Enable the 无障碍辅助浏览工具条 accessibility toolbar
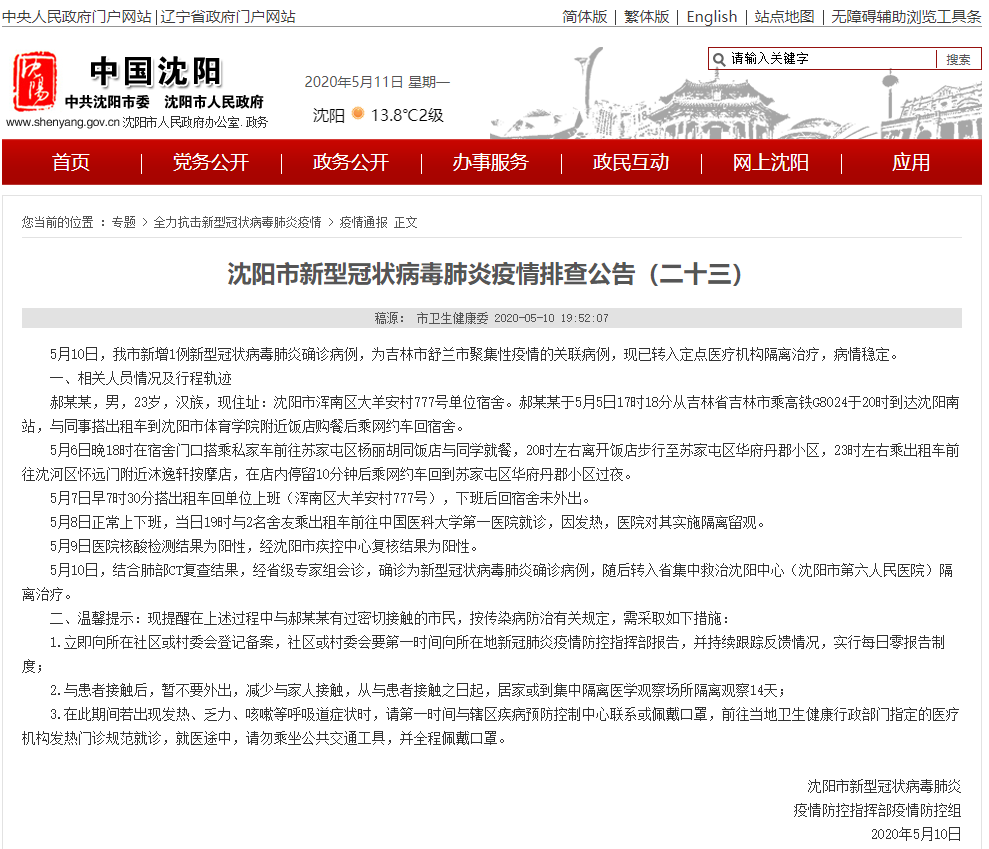The width and height of the screenshot is (989, 849). pos(906,17)
